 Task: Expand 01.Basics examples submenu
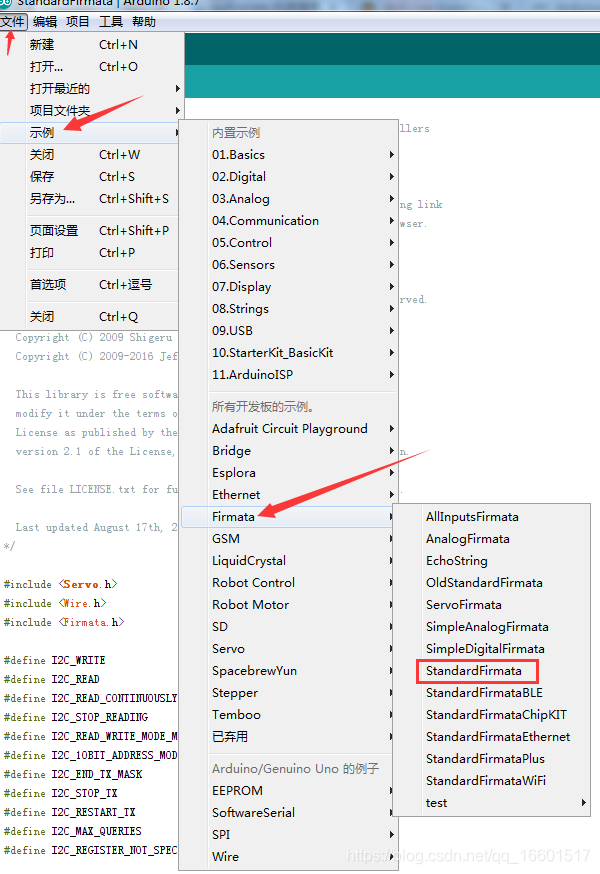[x=290, y=154]
